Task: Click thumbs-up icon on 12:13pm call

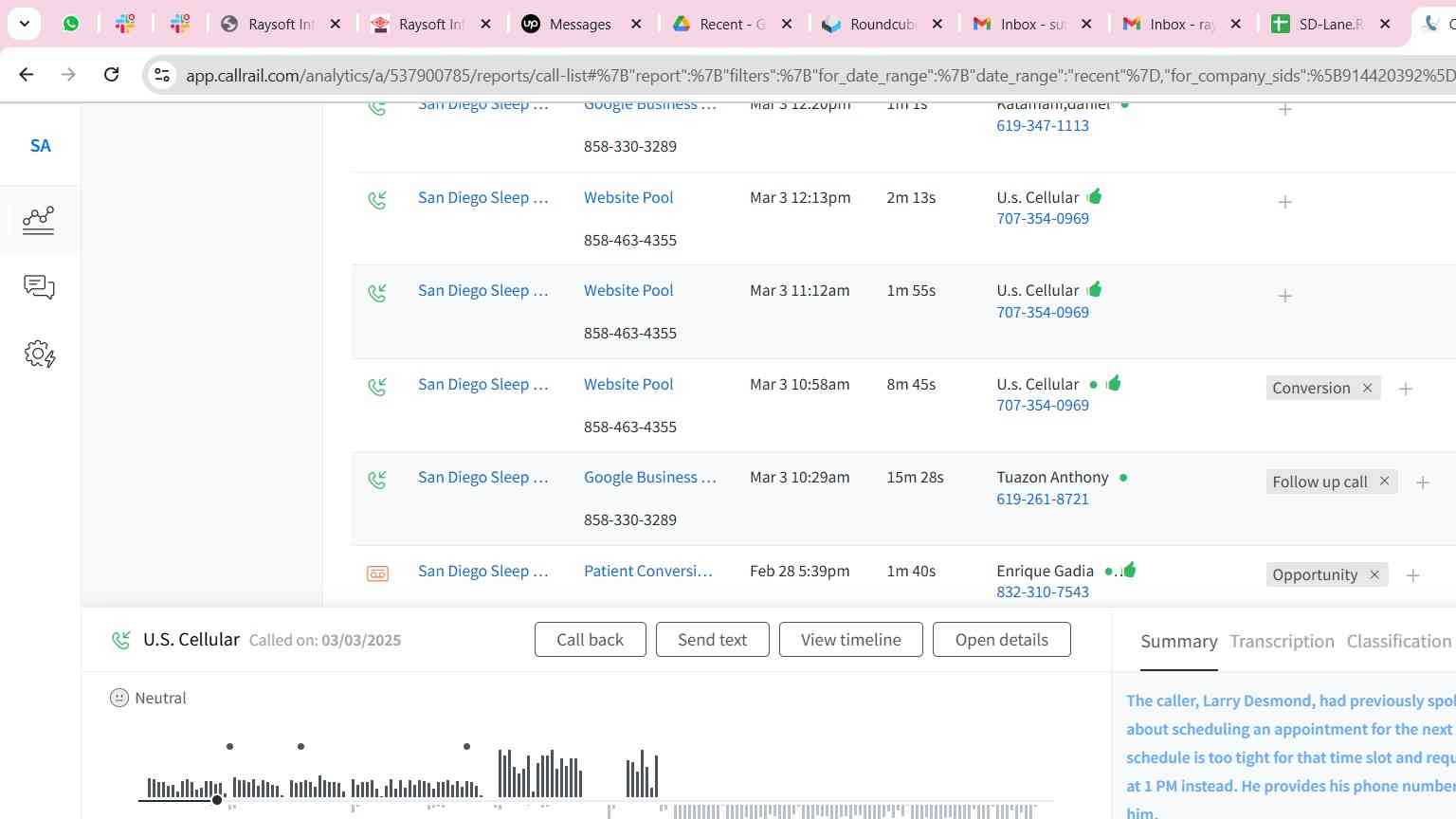Action: click(x=1095, y=196)
